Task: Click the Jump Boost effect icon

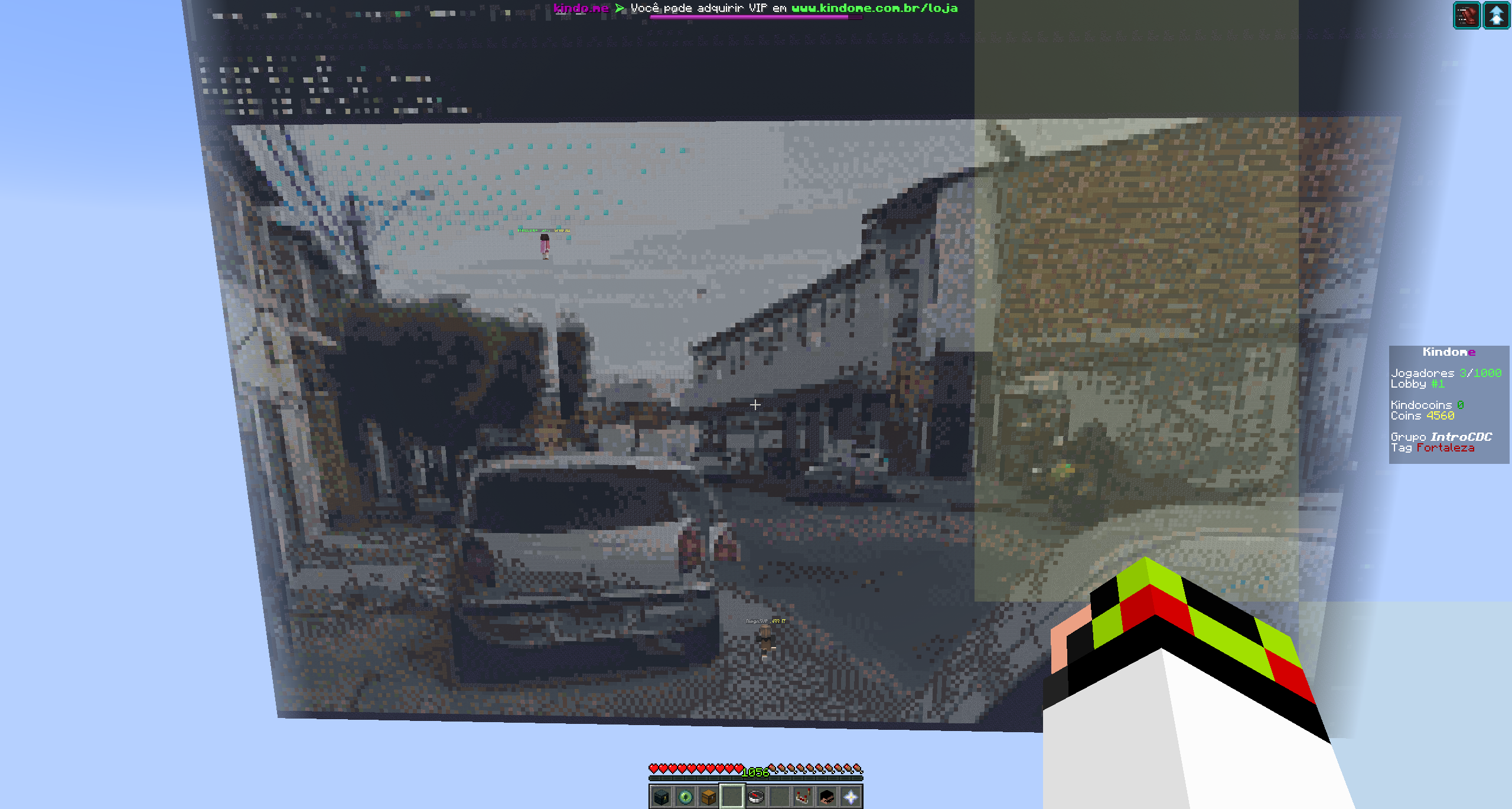Action: (x=1496, y=15)
